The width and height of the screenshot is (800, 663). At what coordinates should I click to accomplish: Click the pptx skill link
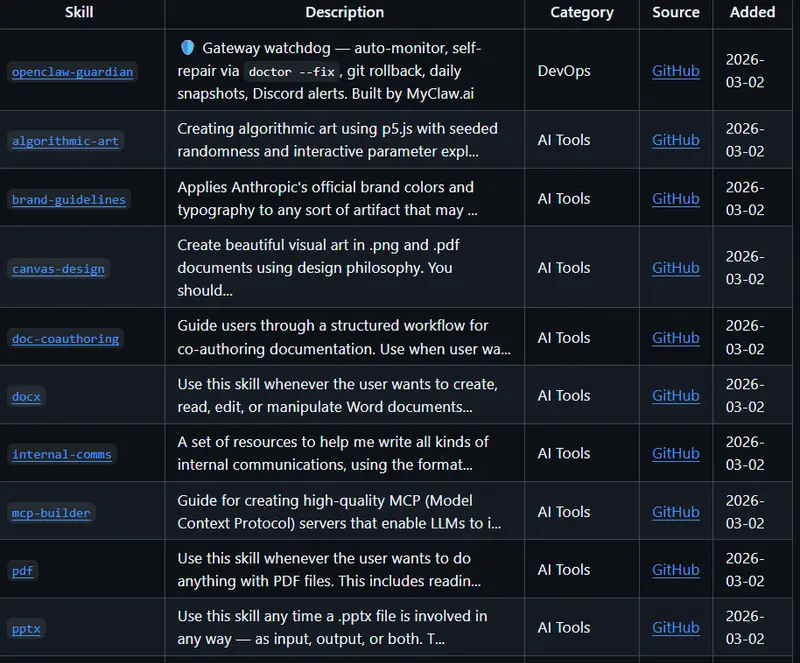[x=26, y=628]
